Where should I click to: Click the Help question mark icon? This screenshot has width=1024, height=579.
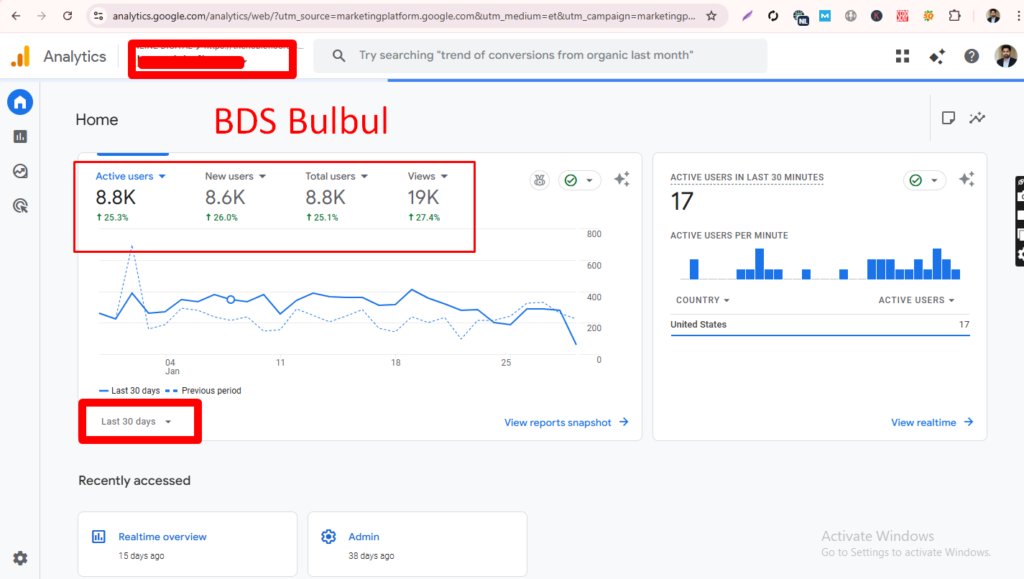pos(970,56)
